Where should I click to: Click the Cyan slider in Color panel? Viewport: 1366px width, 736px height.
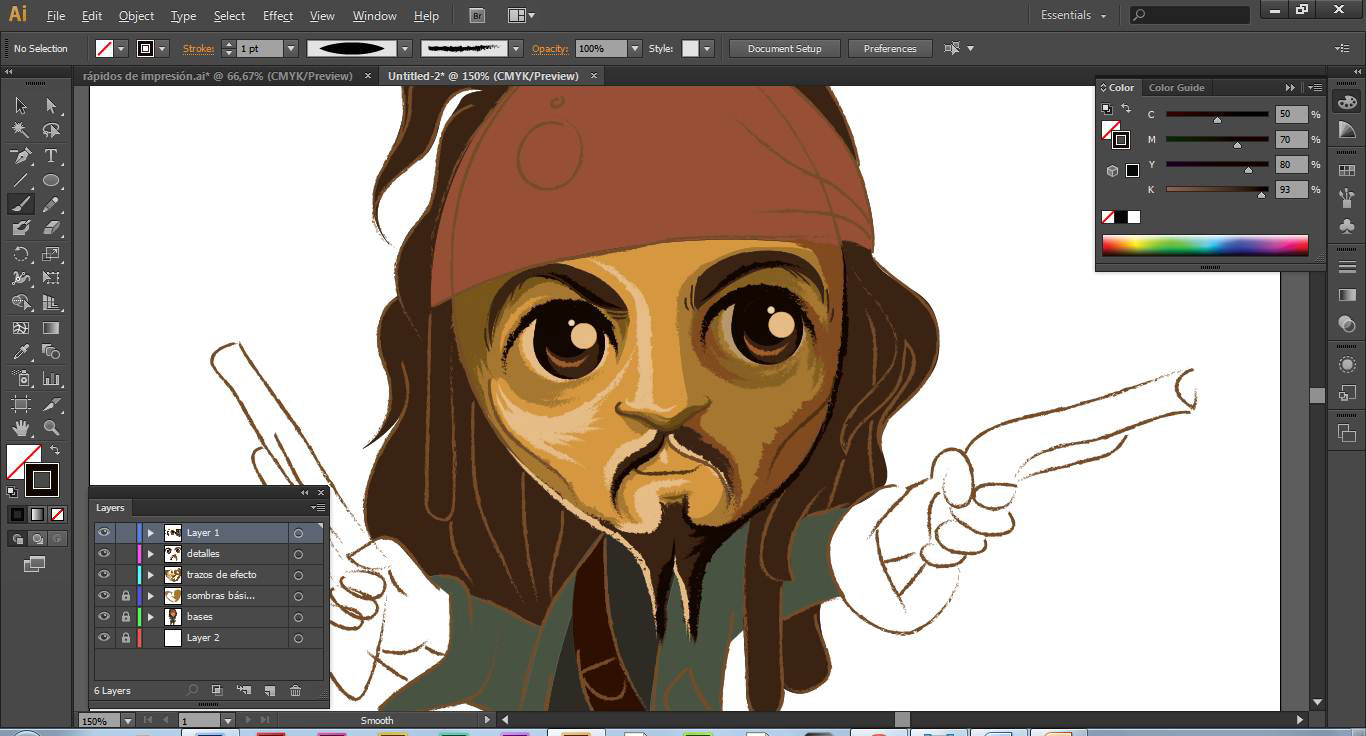[1217, 115]
